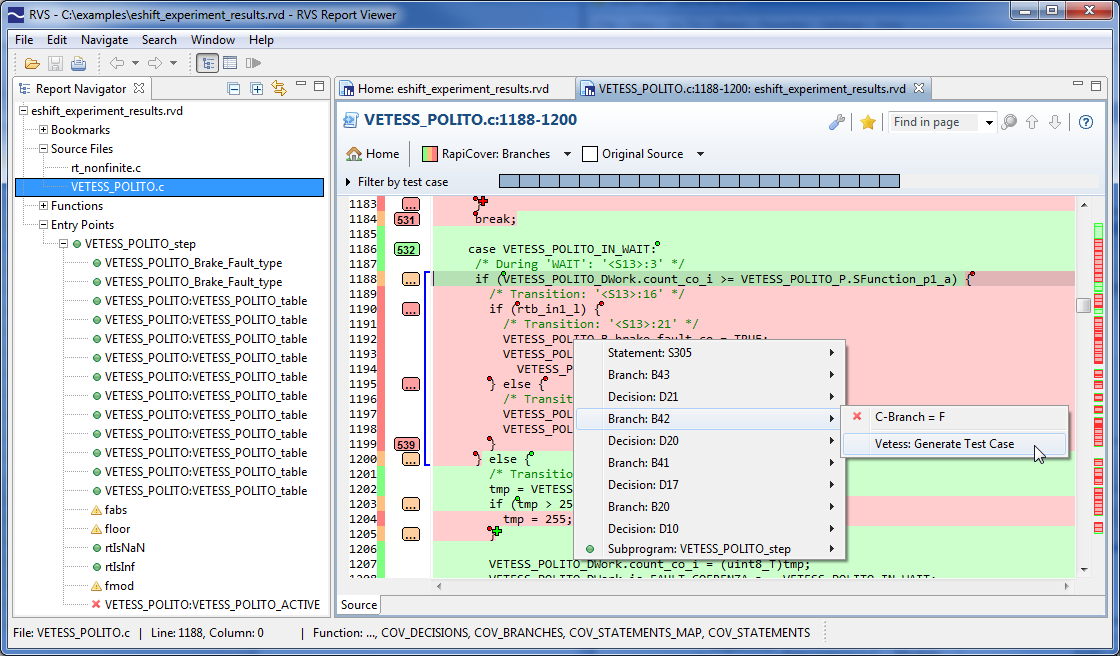The width and height of the screenshot is (1120, 656).
Task: Click the Print icon in toolbar
Action: tap(79, 64)
